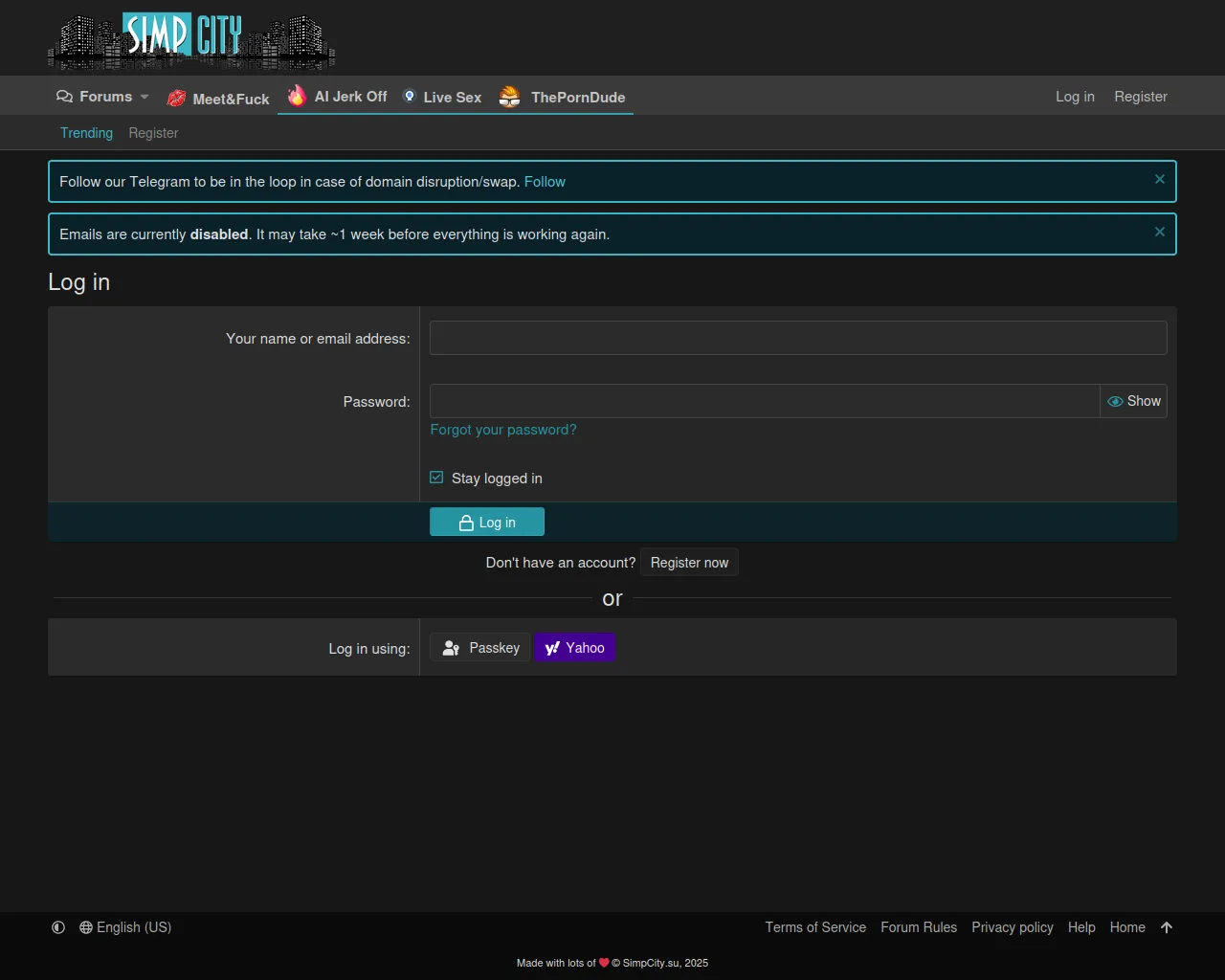Open Forum Rules from the footer
The width and height of the screenshot is (1225, 980).
(918, 927)
